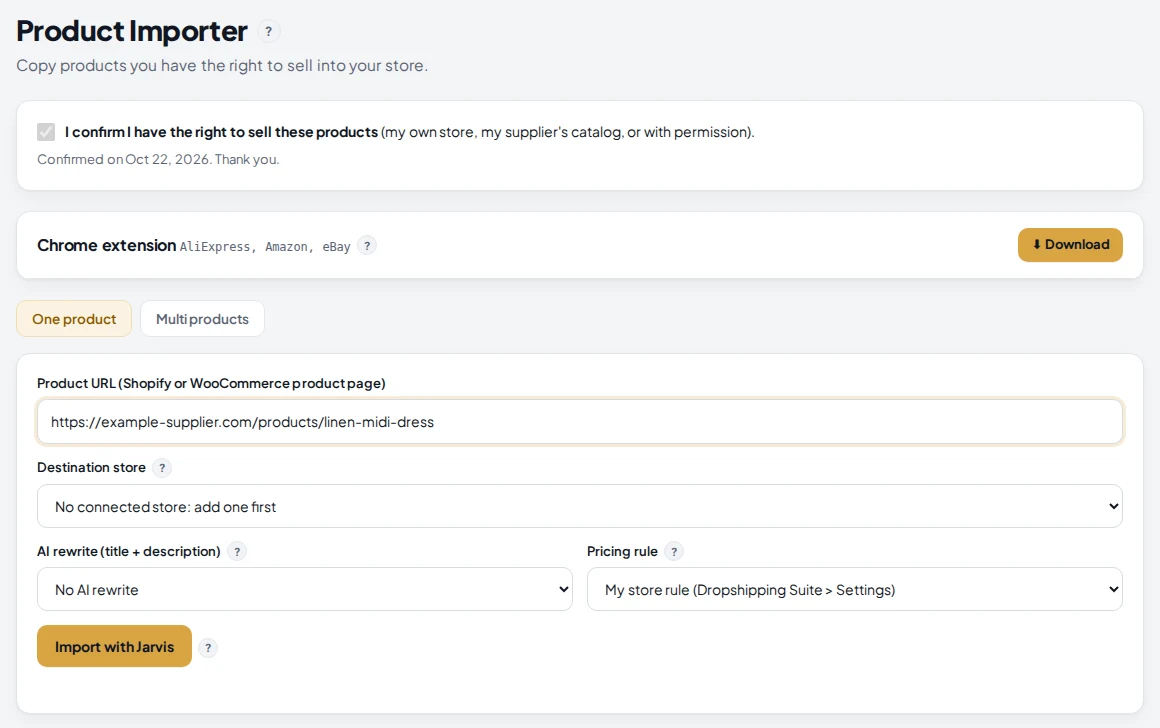Switch to the Multi products tab

pos(202,319)
